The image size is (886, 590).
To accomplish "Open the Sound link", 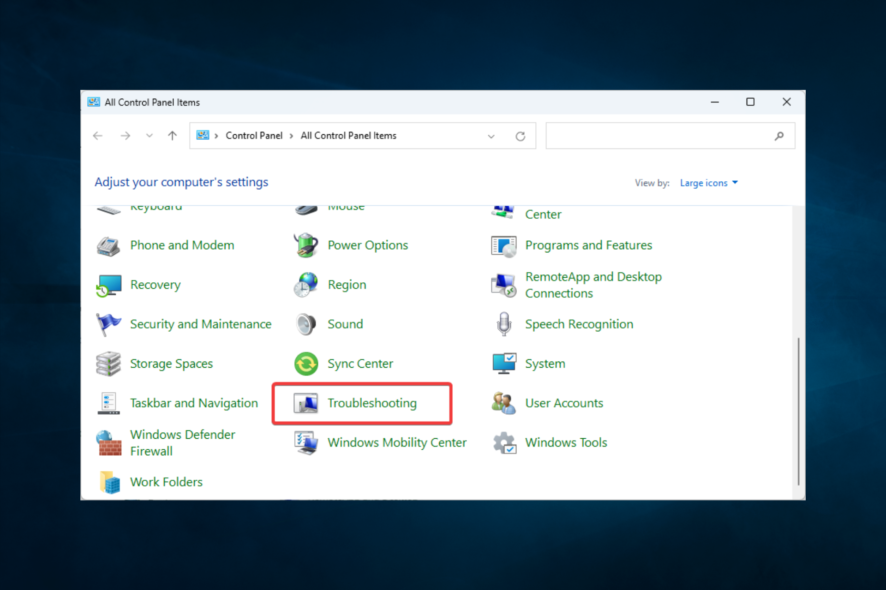I will pyautogui.click(x=345, y=324).
